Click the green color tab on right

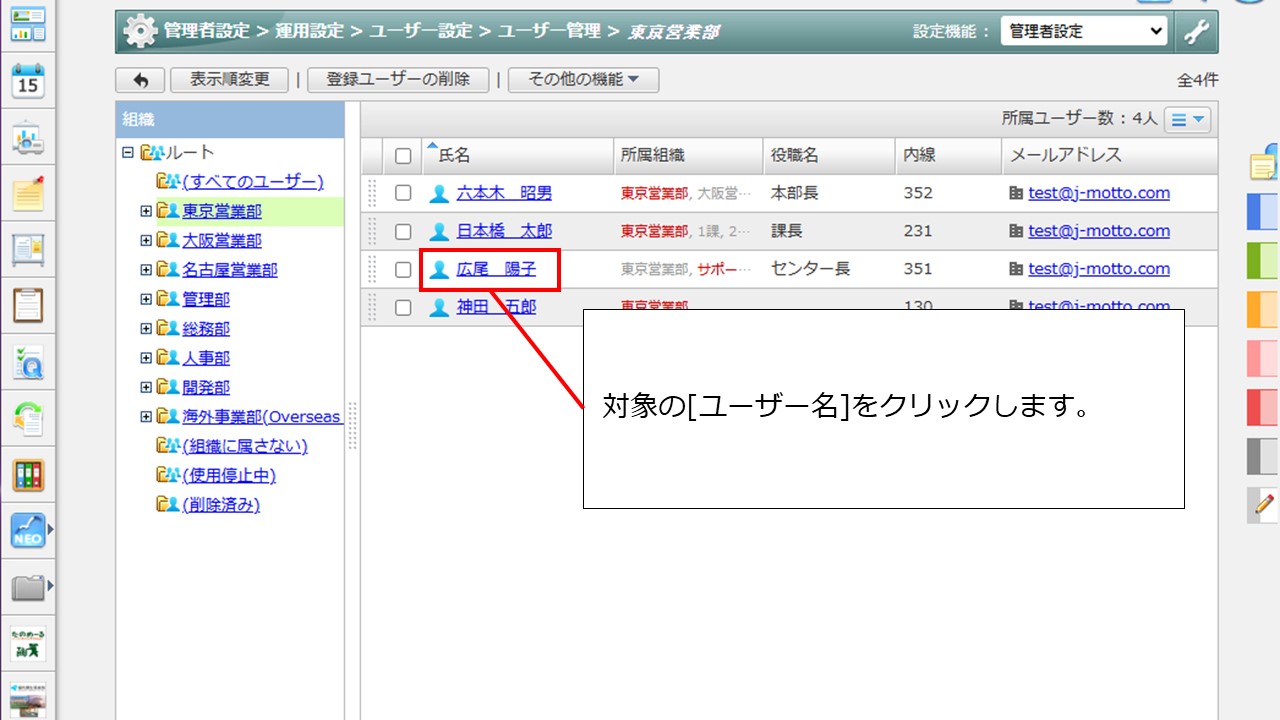1262,260
